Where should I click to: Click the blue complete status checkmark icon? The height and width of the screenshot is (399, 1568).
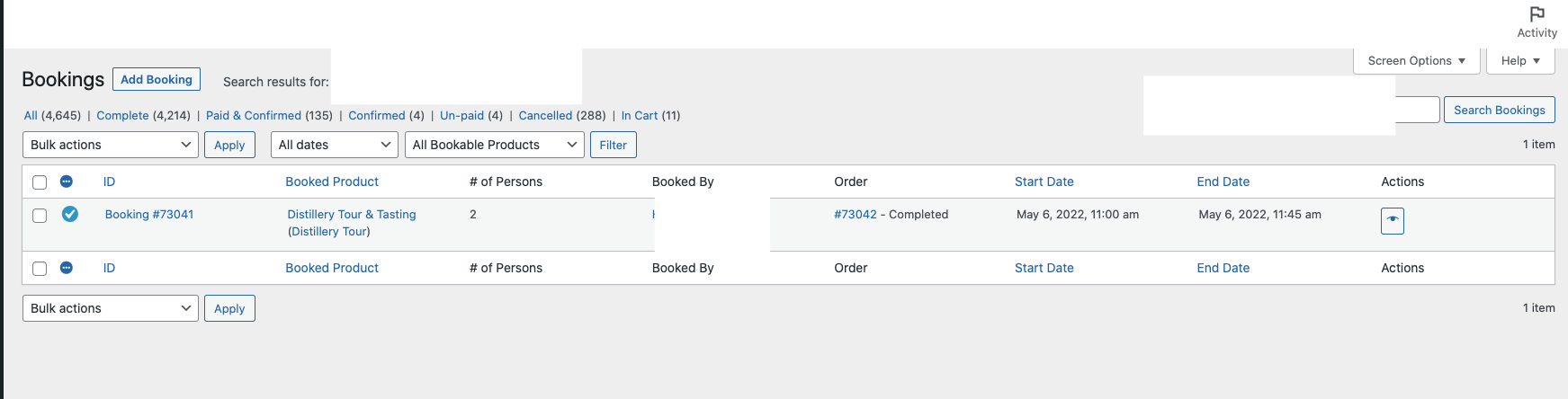[x=70, y=214]
